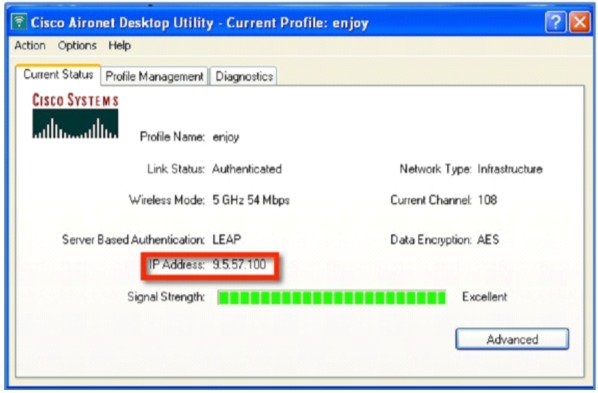The image size is (598, 393).
Task: Close the Aironet Desktop Utility window
Action: click(580, 22)
